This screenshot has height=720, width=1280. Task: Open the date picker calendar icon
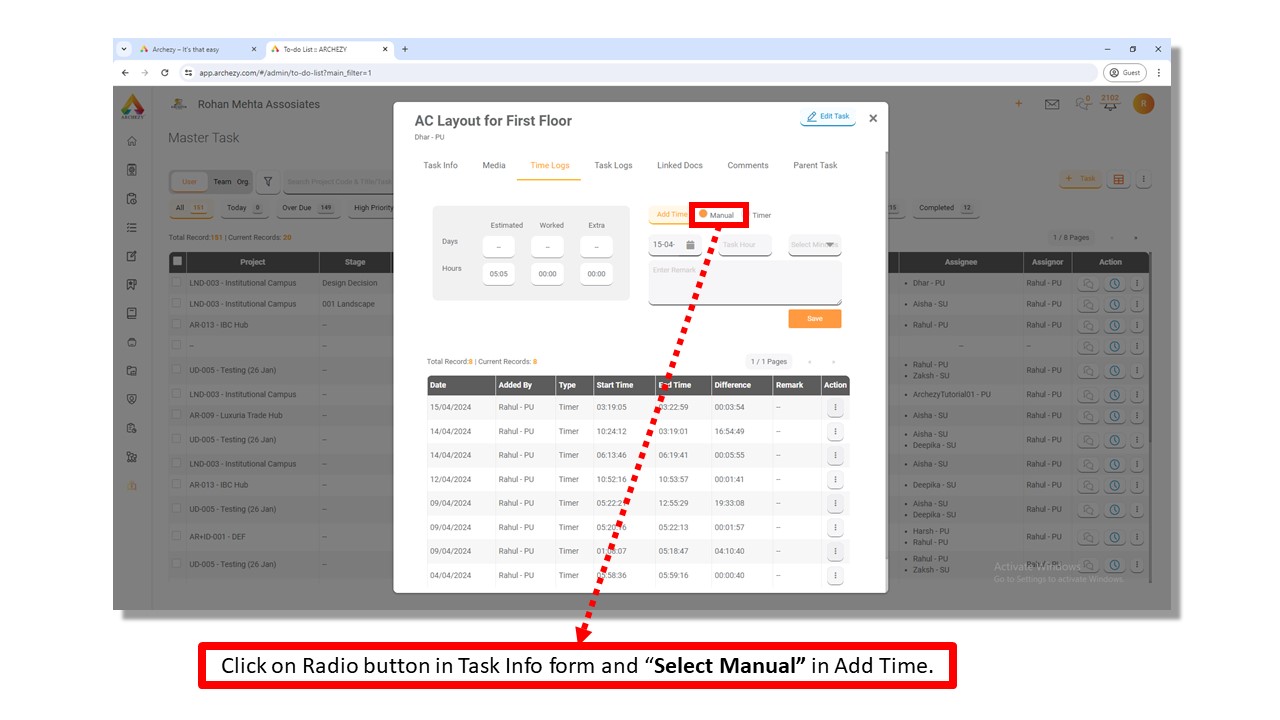pyautogui.click(x=690, y=245)
